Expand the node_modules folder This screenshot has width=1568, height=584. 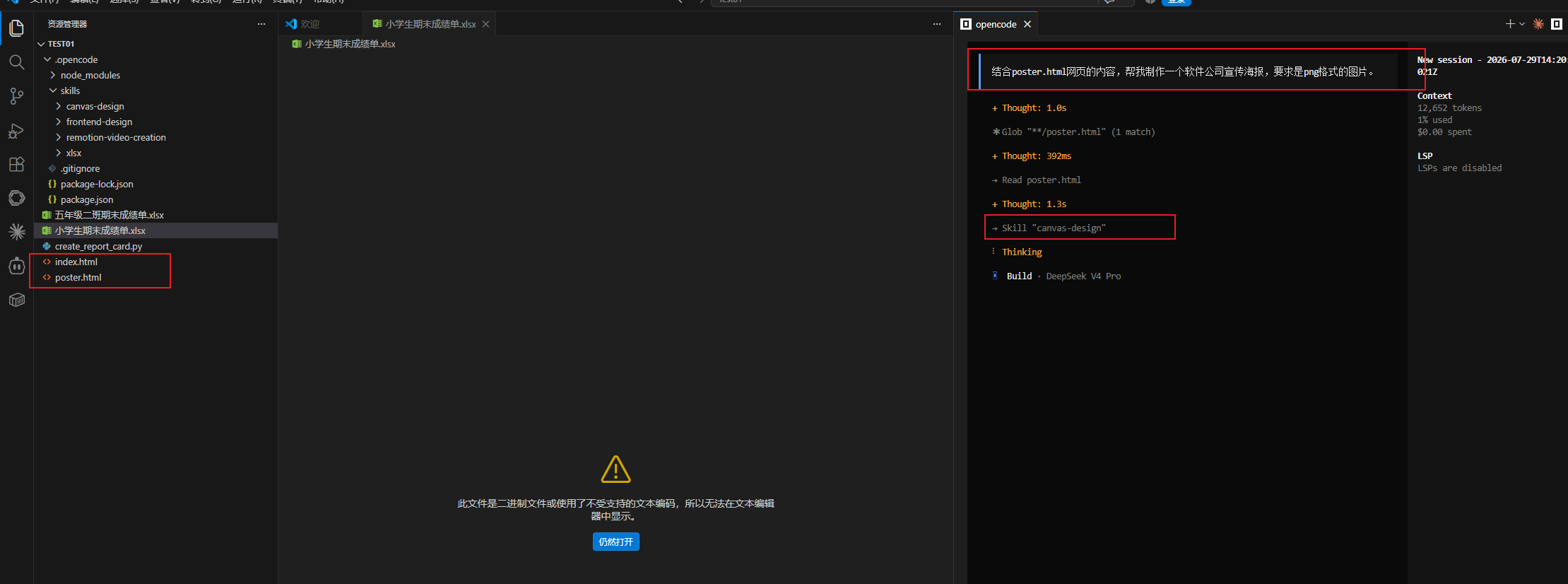coord(53,75)
